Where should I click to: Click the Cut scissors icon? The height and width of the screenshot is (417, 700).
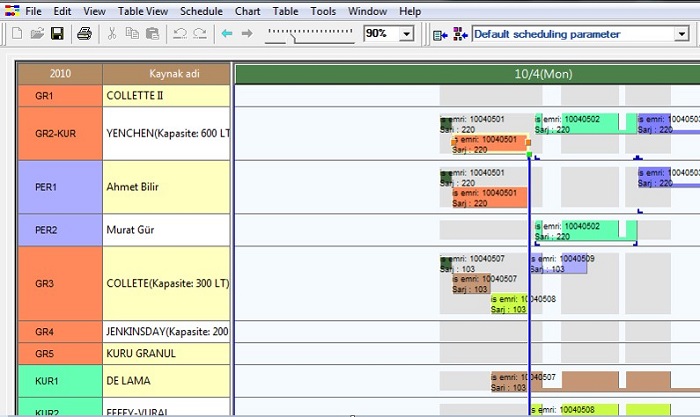pos(112,33)
